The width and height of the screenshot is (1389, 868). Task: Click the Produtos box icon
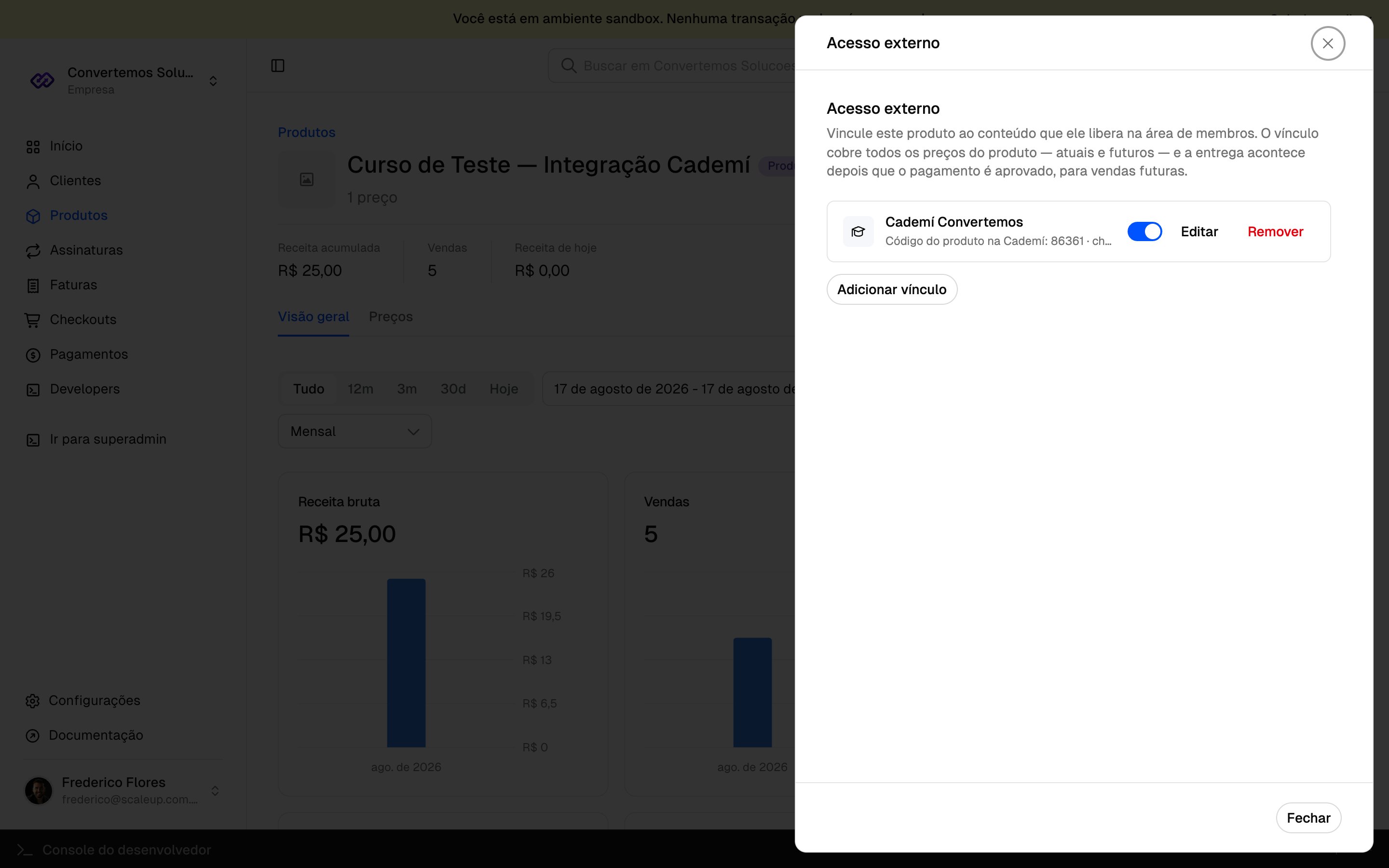click(x=33, y=216)
